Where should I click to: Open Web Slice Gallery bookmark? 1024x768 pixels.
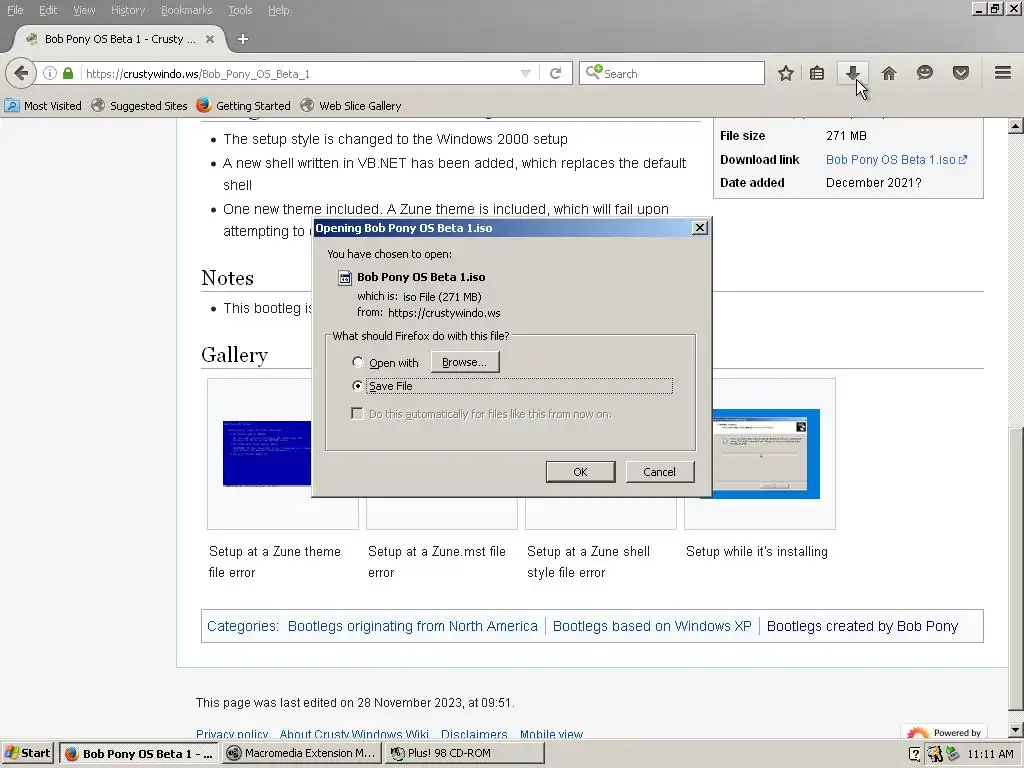[351, 106]
